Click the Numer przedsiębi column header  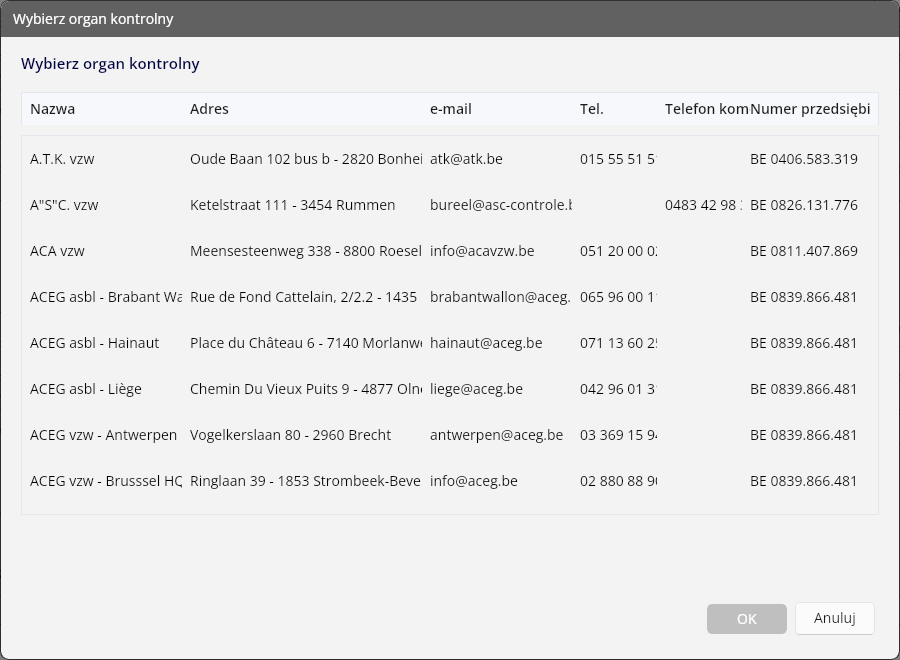point(810,109)
